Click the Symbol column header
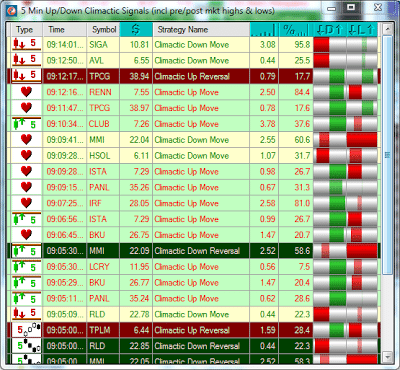Viewport: 400px width, 370px height. [x=103, y=29]
